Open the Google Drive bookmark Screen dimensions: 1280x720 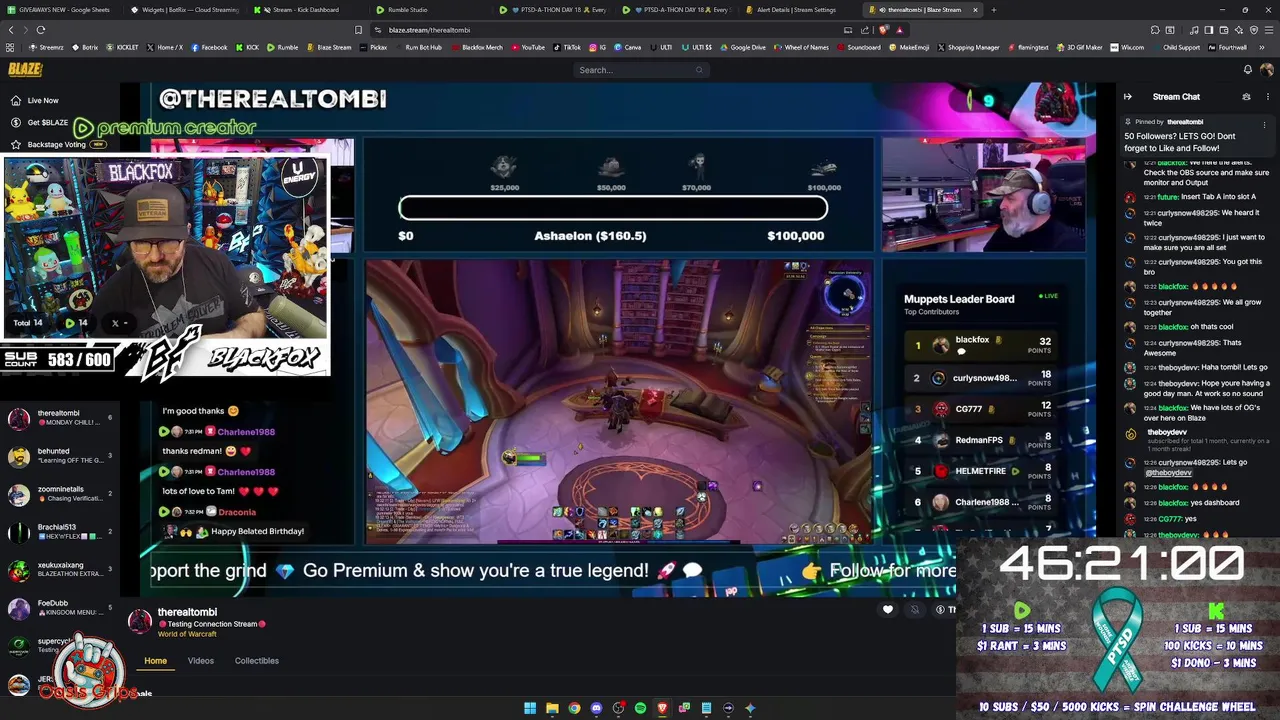743,47
